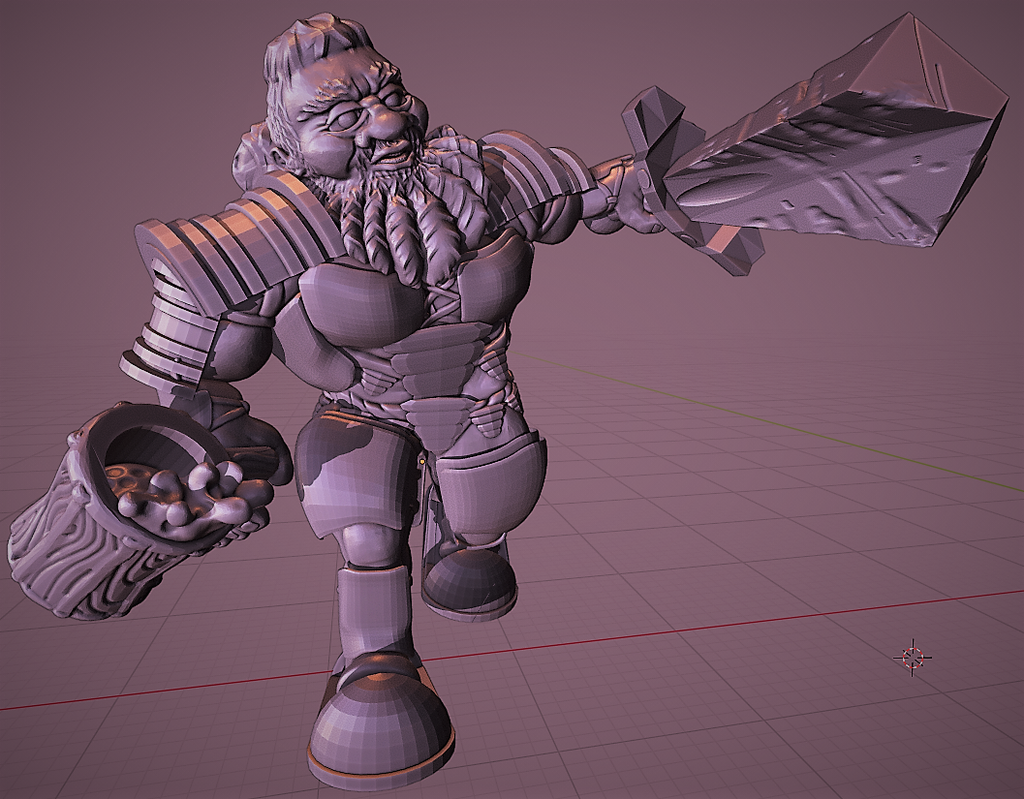The height and width of the screenshot is (799, 1024).
Task: Select the front leg's shin guard
Action: tap(372, 610)
